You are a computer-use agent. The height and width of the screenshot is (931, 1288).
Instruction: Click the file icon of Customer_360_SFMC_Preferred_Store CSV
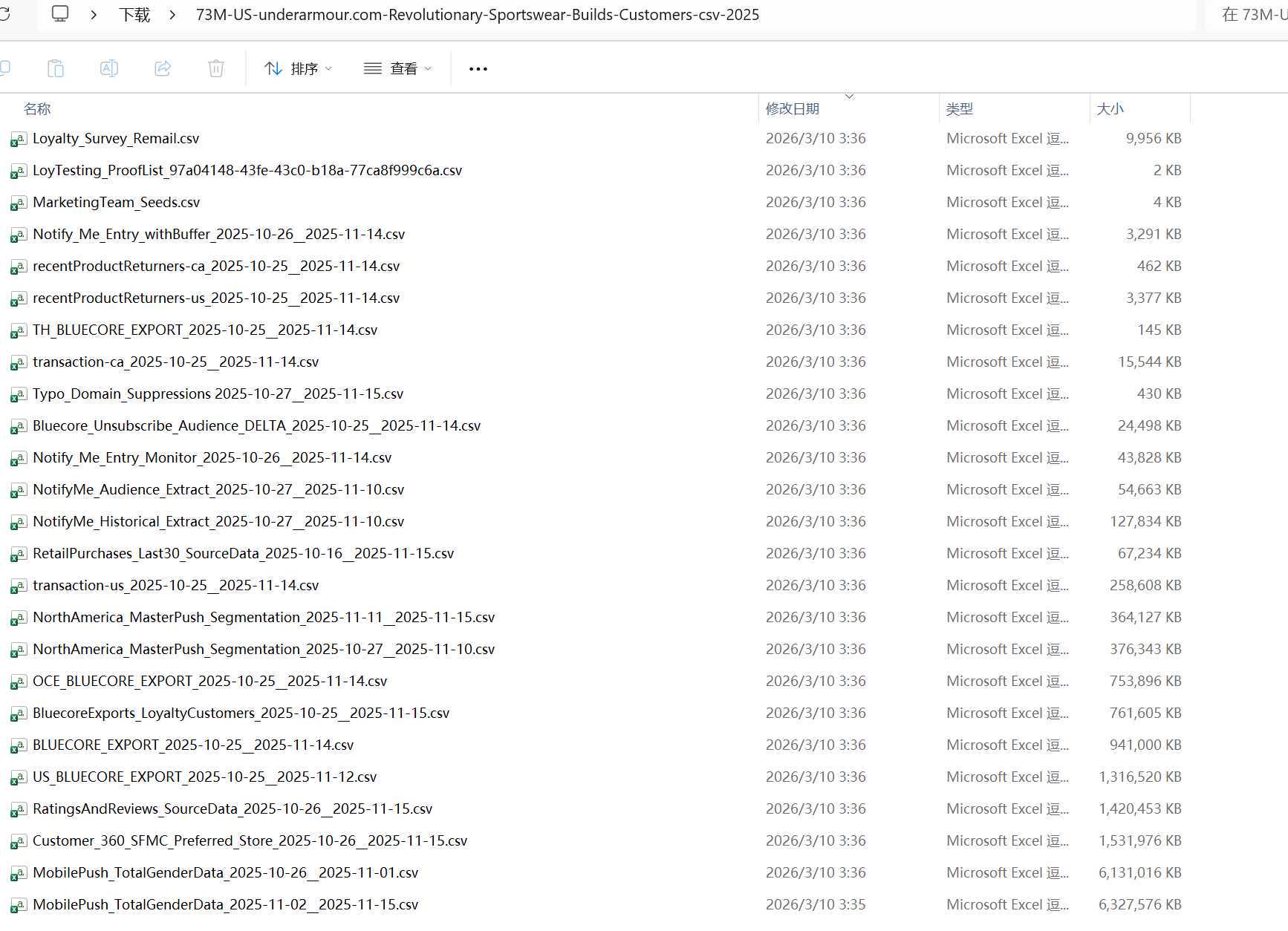point(19,842)
